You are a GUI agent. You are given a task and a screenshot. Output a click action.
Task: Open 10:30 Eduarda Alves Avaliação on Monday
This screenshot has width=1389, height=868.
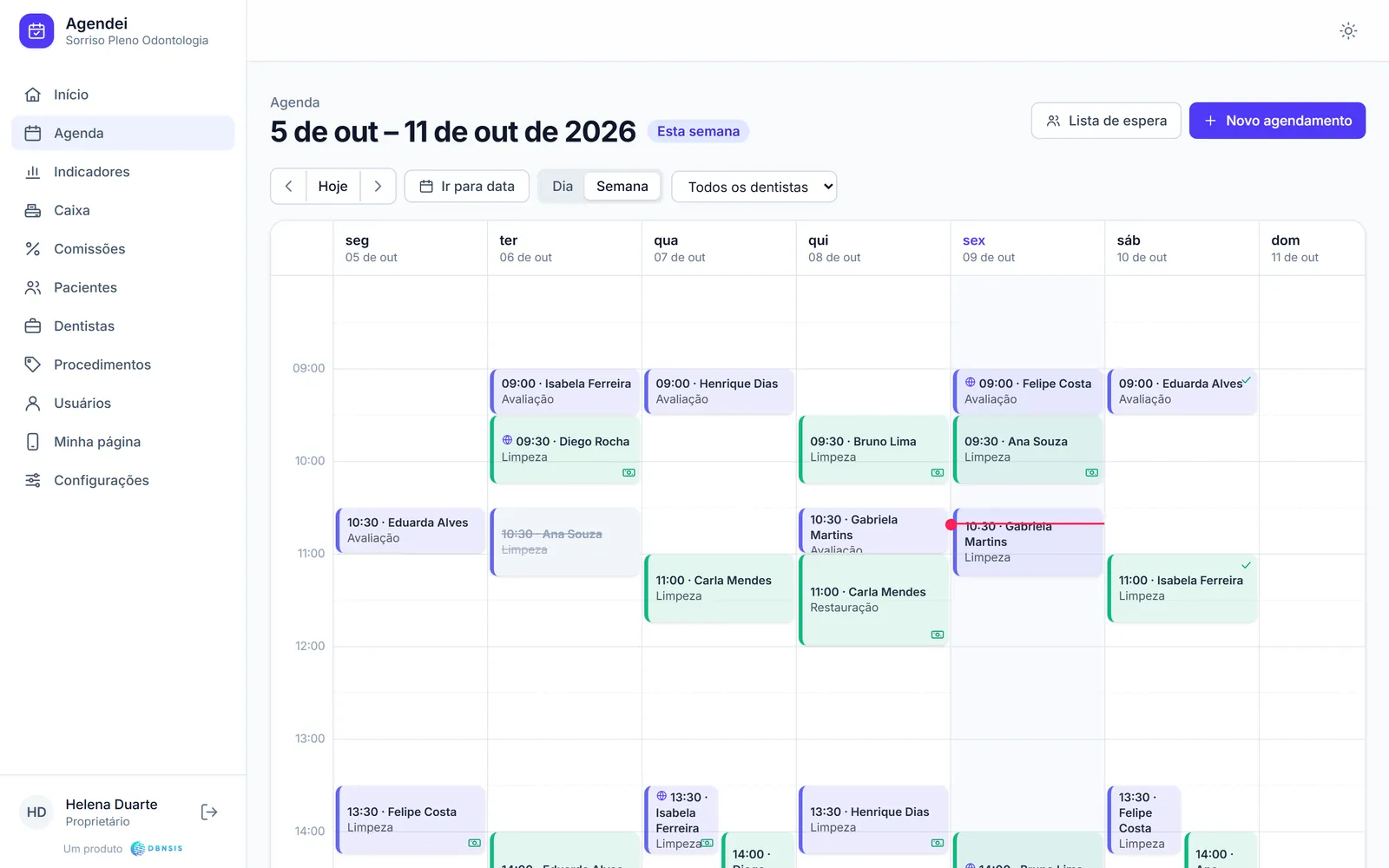(410, 530)
